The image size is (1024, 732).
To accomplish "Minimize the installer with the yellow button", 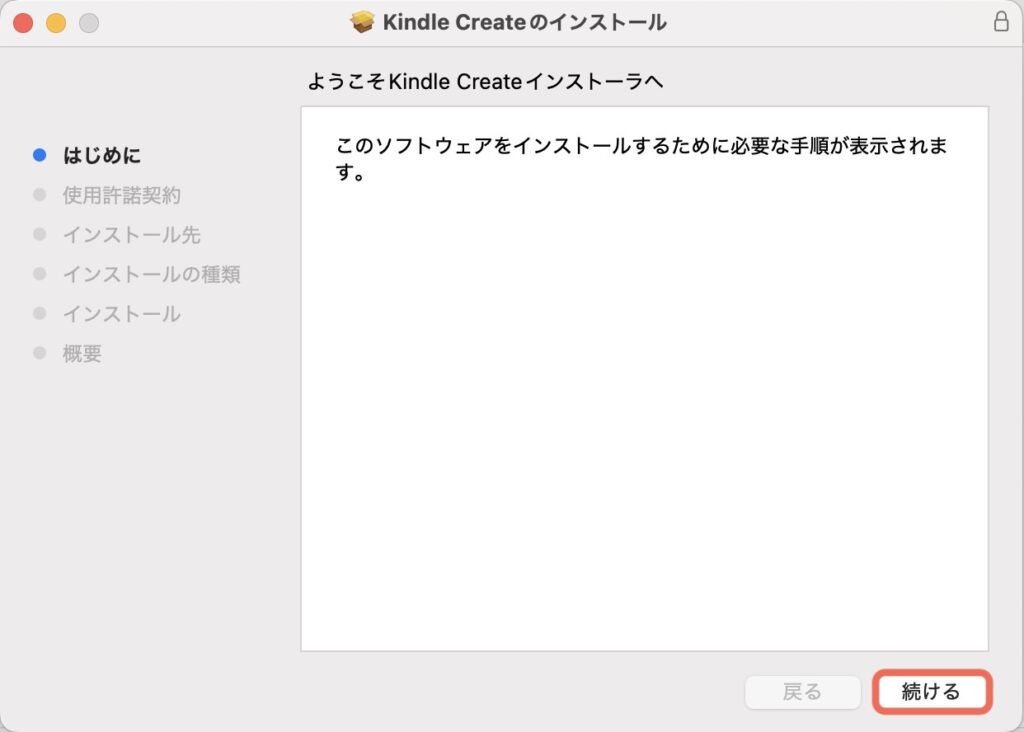I will click(56, 22).
